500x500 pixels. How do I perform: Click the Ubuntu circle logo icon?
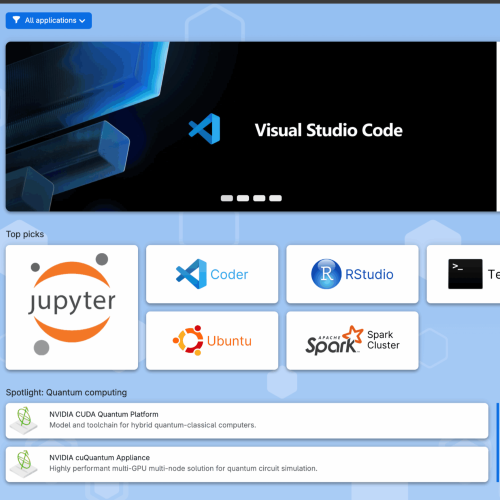188,340
